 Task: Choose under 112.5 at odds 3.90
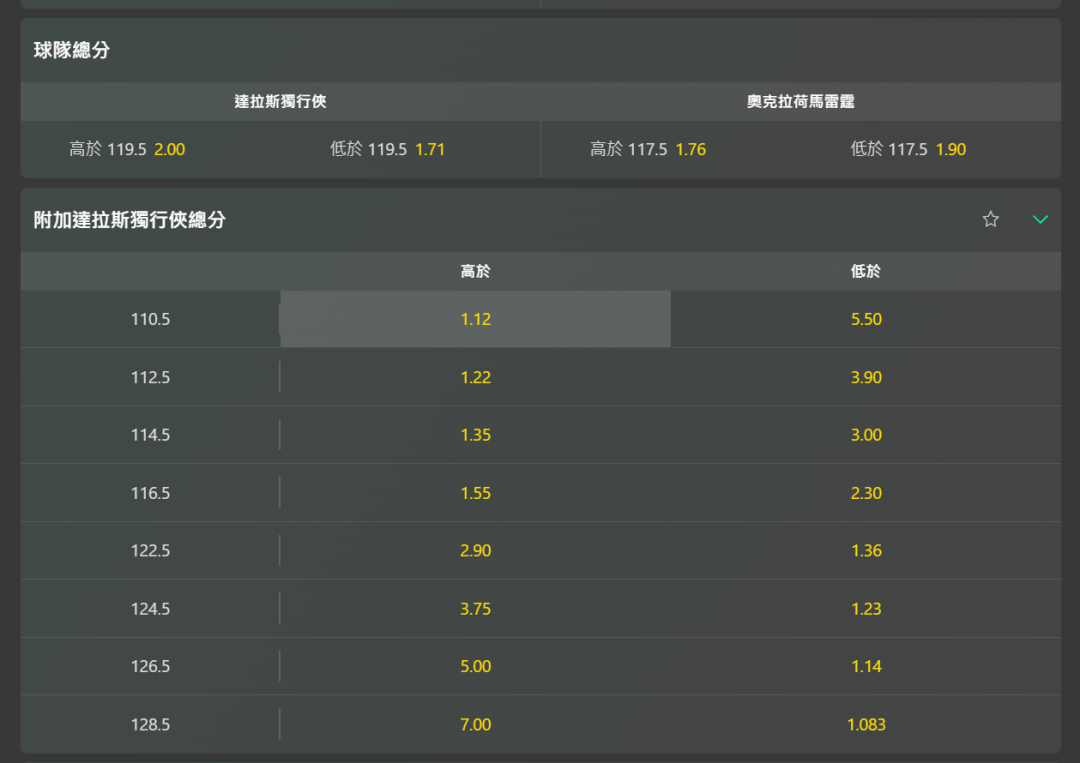(865, 377)
